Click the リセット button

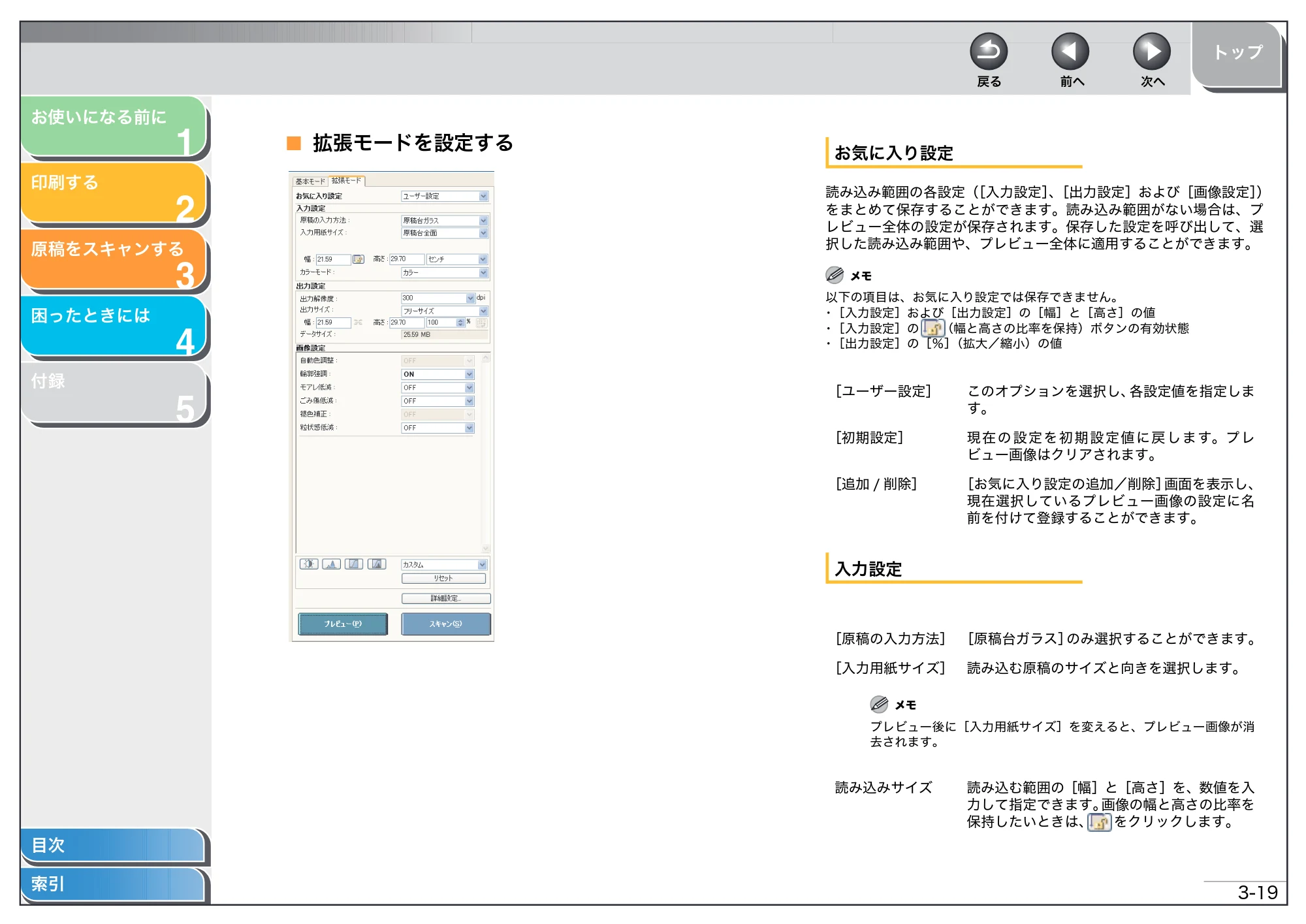443,579
